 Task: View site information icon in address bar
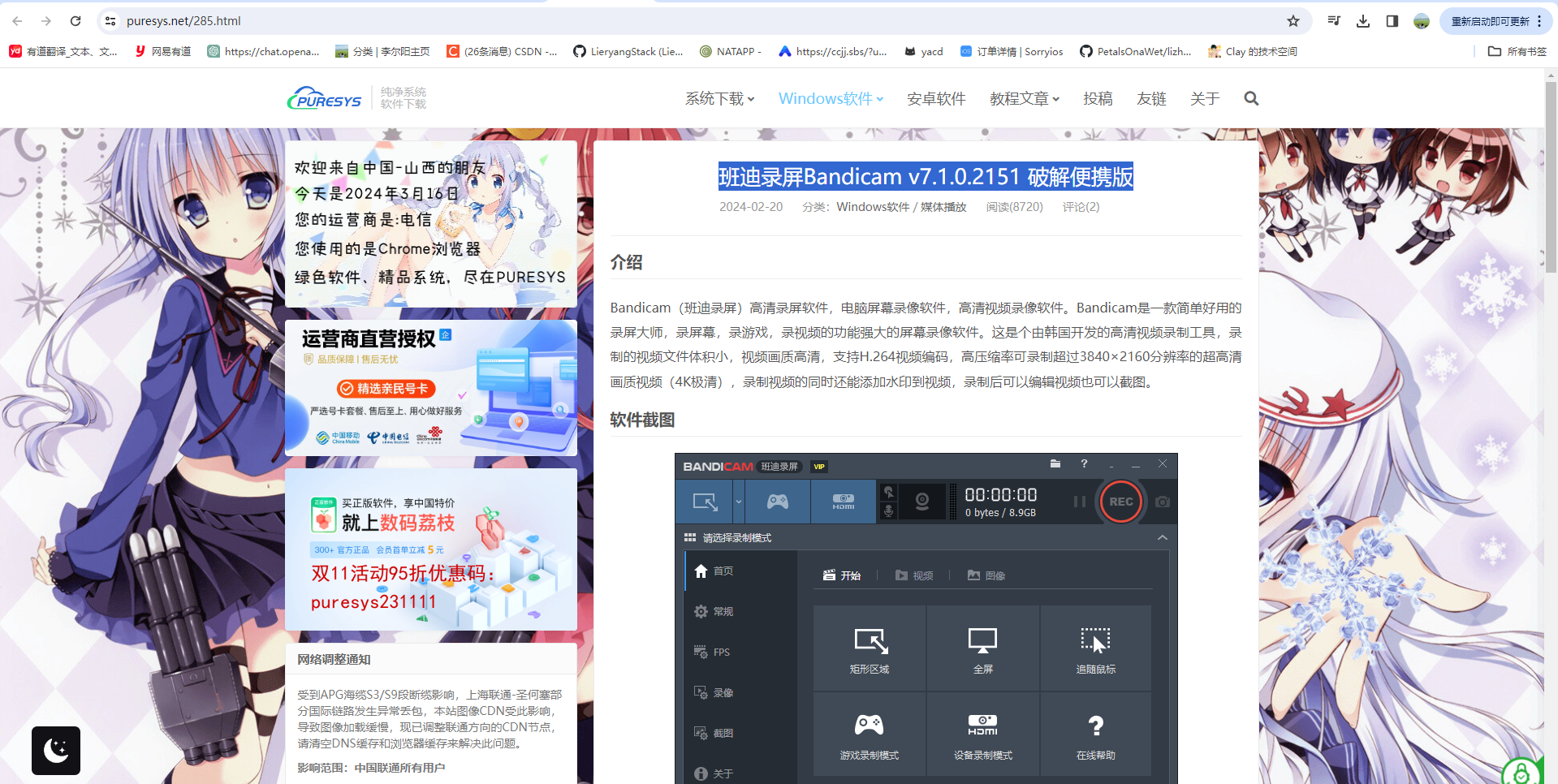[110, 21]
